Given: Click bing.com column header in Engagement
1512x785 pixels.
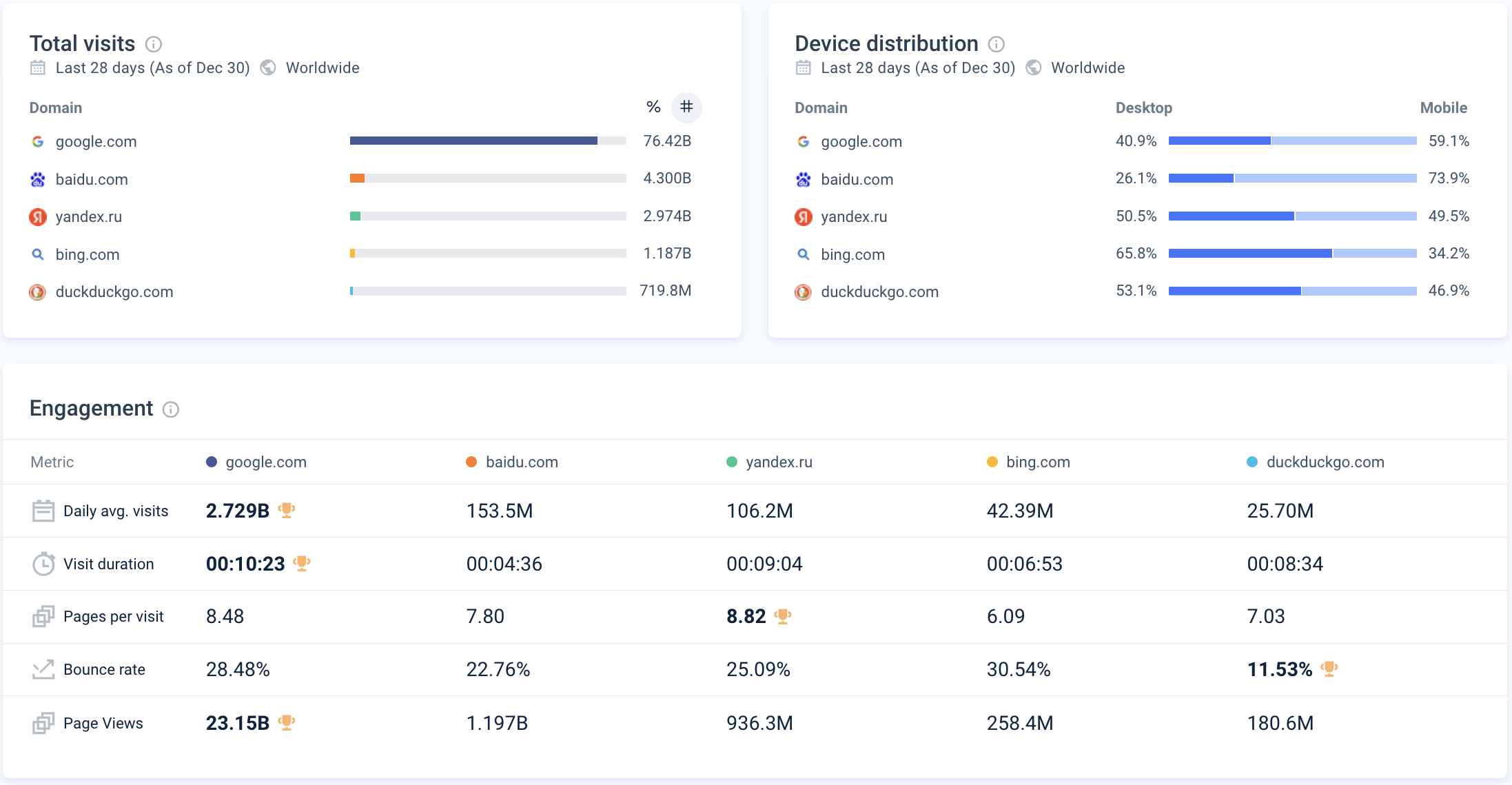Looking at the screenshot, I should tap(1029, 462).
